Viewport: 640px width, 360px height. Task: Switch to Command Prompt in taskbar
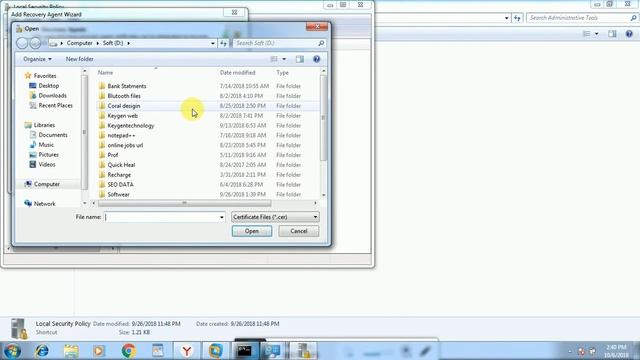pos(244,351)
